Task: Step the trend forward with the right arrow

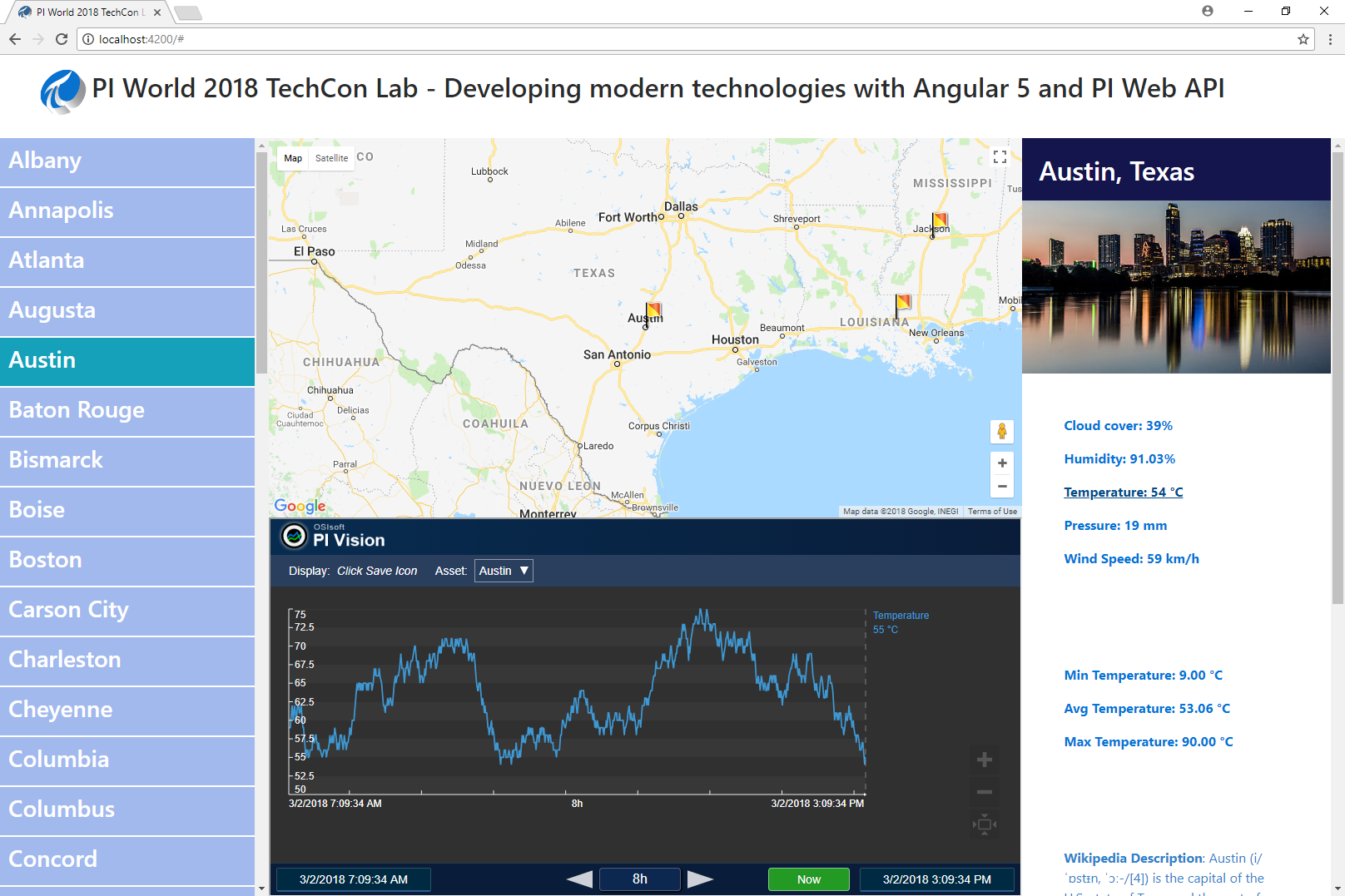Action: tap(701, 879)
